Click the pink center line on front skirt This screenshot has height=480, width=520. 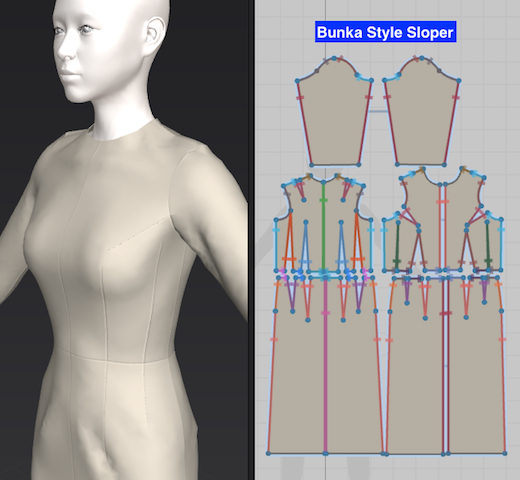(326, 367)
